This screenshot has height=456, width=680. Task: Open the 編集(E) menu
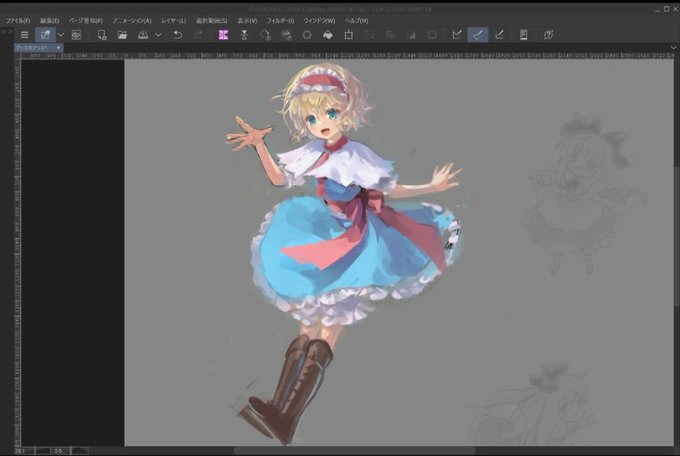coord(49,20)
